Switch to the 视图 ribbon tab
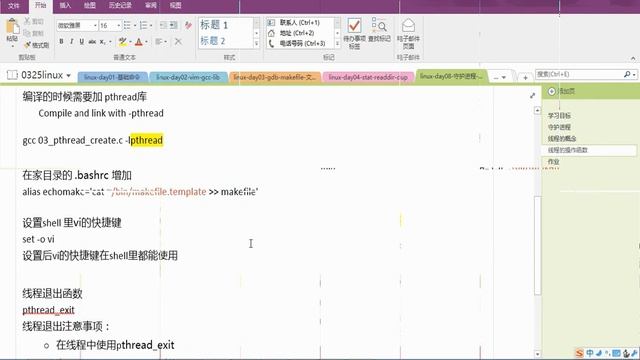This screenshot has width=640, height=360. coord(175,5)
